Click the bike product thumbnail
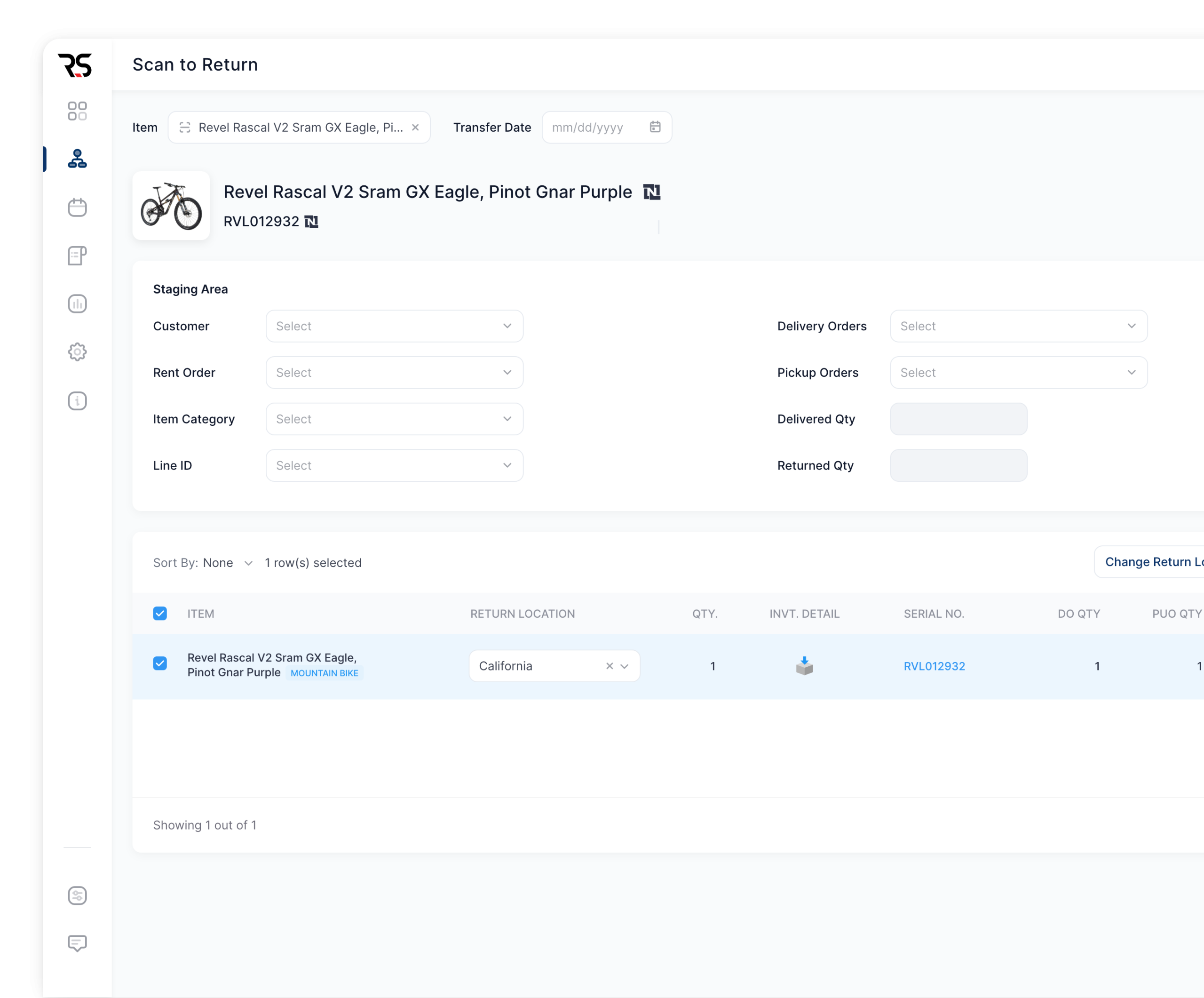 point(171,205)
